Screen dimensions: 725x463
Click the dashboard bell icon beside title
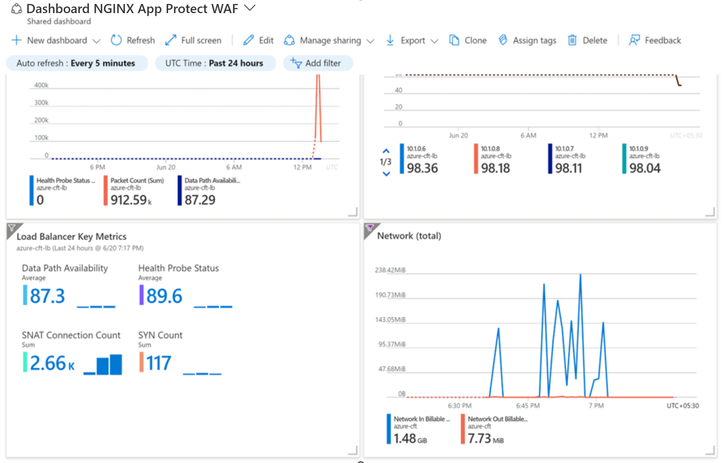16,9
